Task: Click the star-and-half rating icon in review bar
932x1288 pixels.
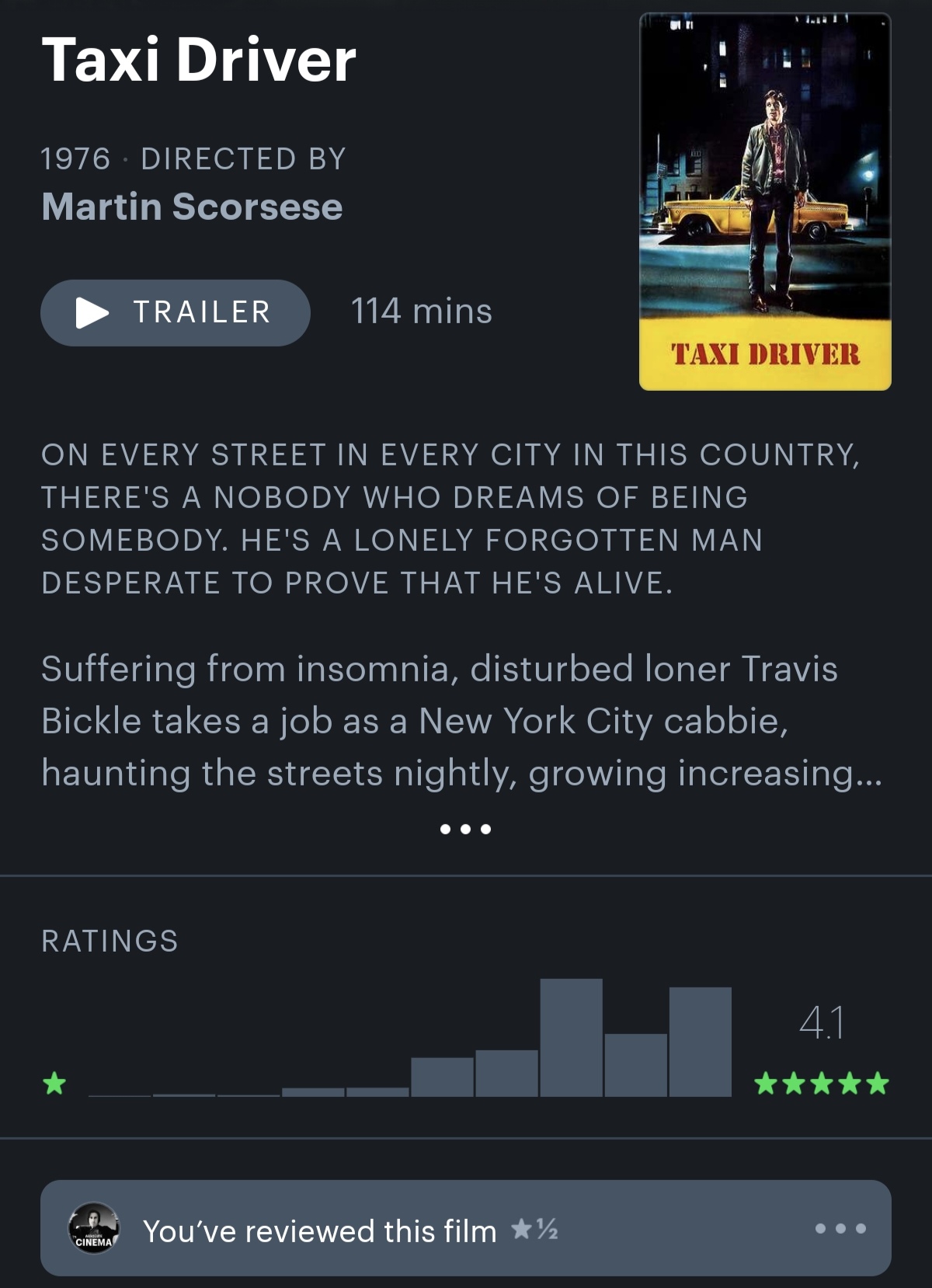Action: click(x=534, y=1229)
